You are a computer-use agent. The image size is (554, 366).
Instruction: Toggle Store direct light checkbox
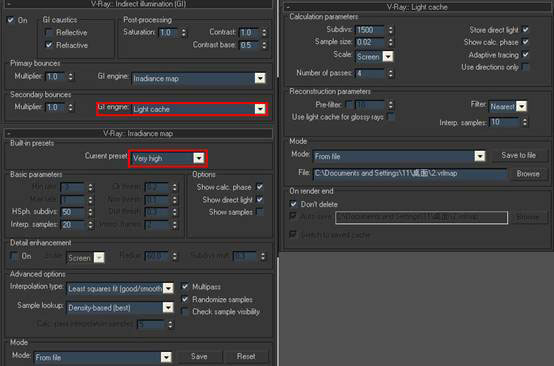tap(525, 29)
